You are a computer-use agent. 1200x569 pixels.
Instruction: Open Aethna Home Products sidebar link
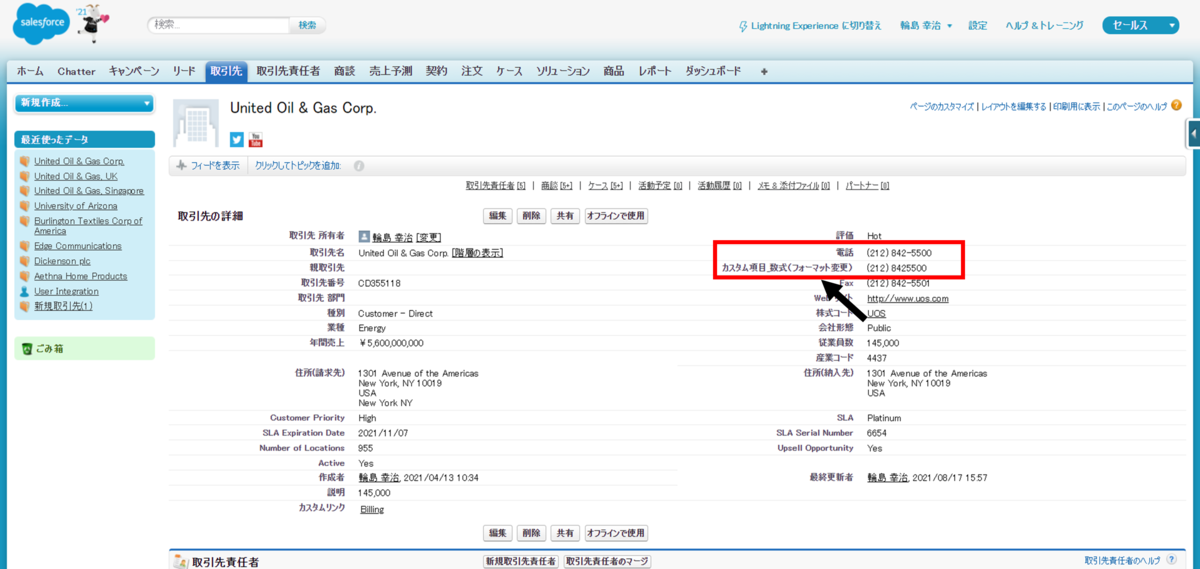(x=81, y=276)
